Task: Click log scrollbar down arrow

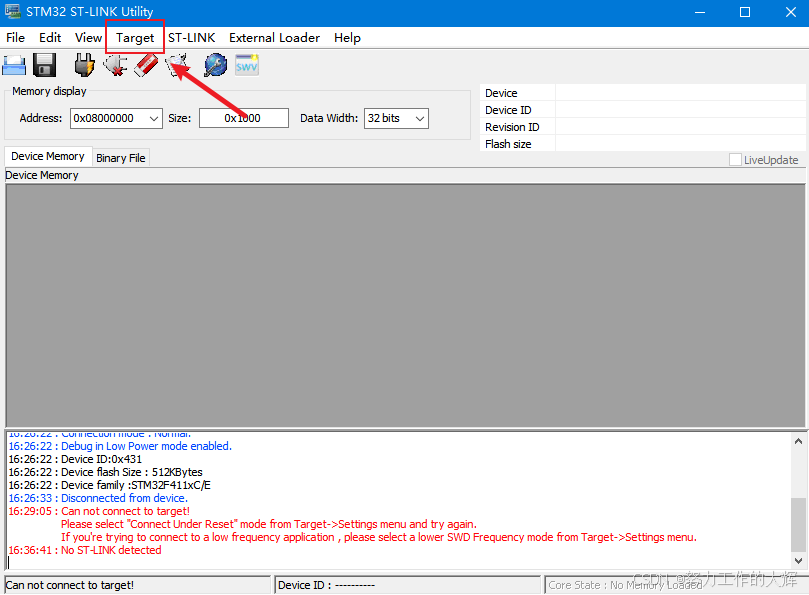Action: 798,560
